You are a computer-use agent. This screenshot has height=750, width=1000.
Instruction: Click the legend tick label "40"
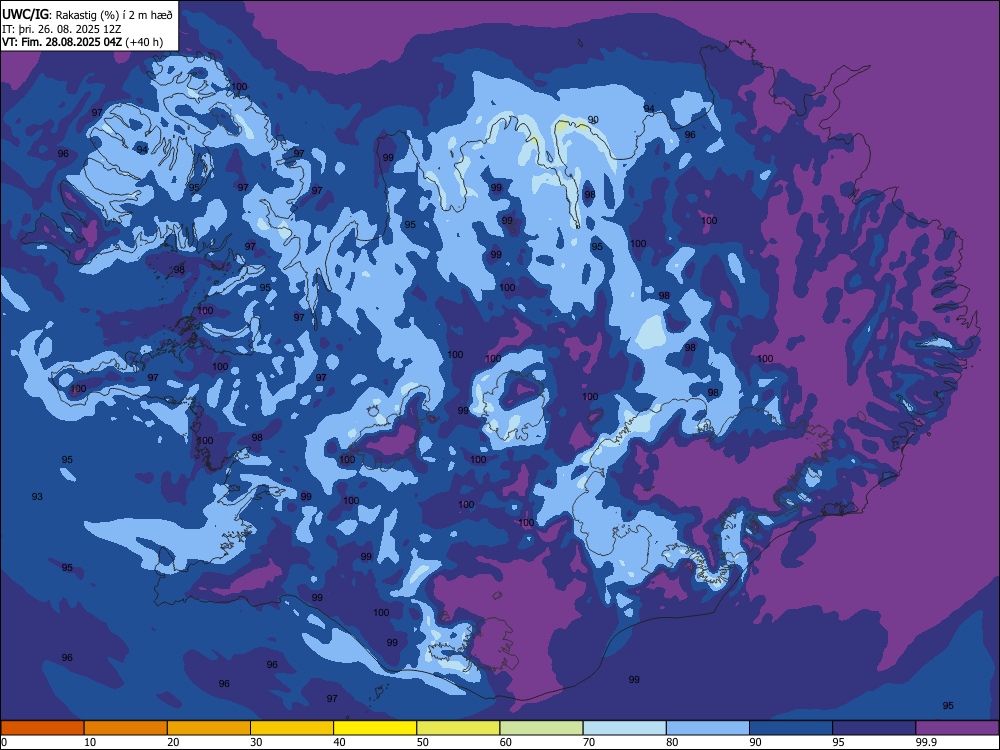pyautogui.click(x=339, y=742)
